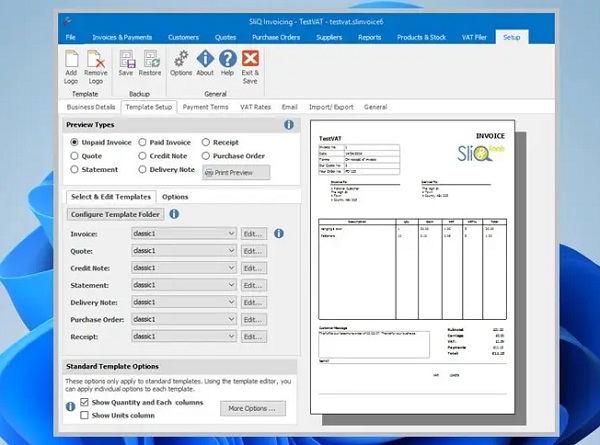The height and width of the screenshot is (445, 600).
Task: Select the Credit Note radio button
Action: click(142, 156)
